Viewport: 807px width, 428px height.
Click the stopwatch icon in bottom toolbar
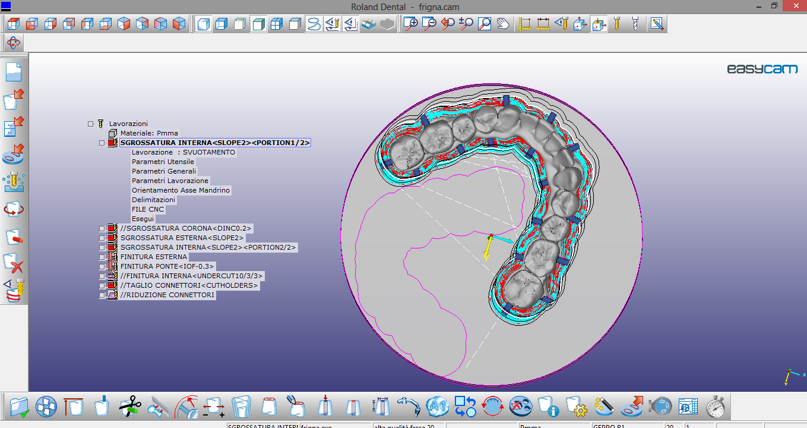(715, 407)
